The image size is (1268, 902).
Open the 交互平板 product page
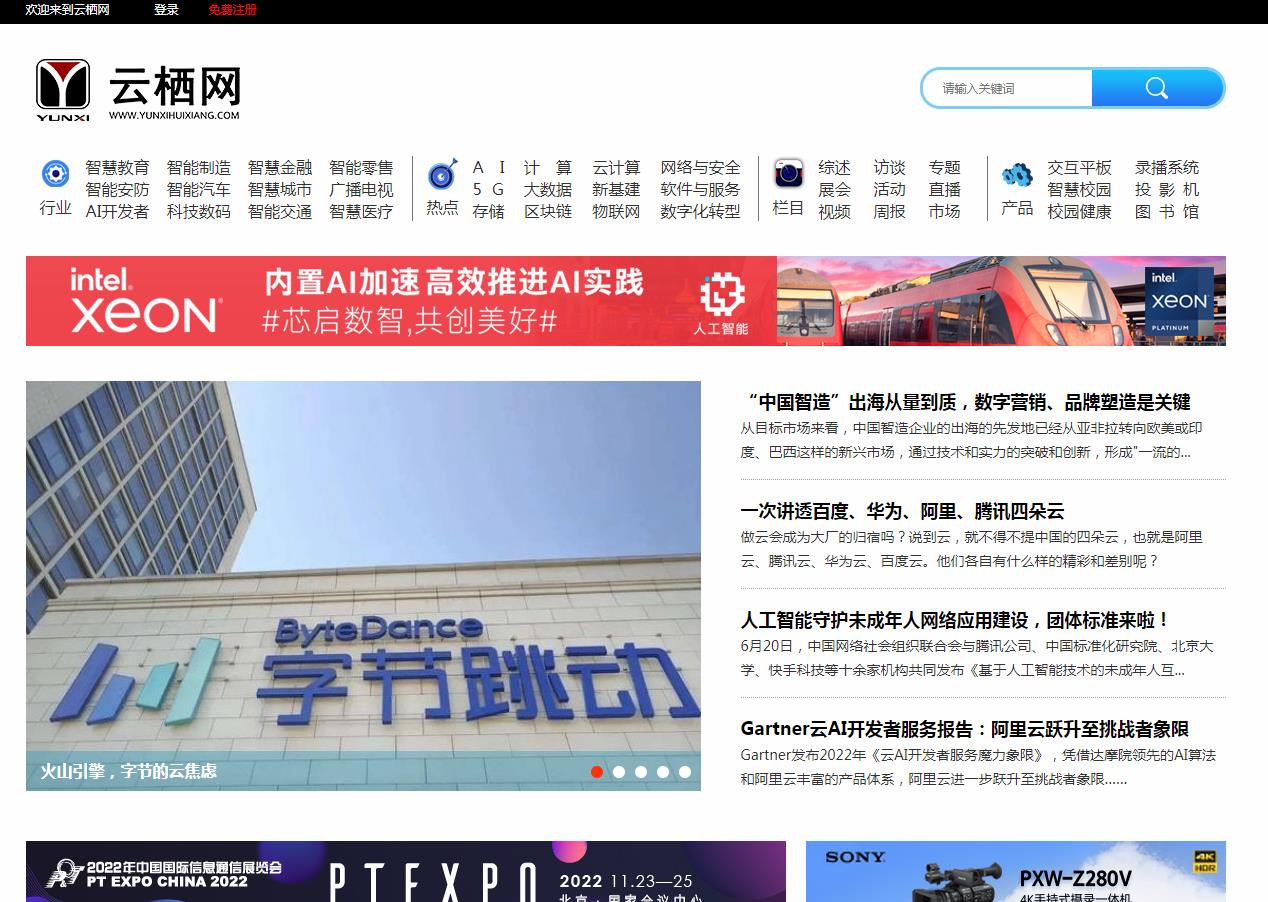(x=1079, y=168)
